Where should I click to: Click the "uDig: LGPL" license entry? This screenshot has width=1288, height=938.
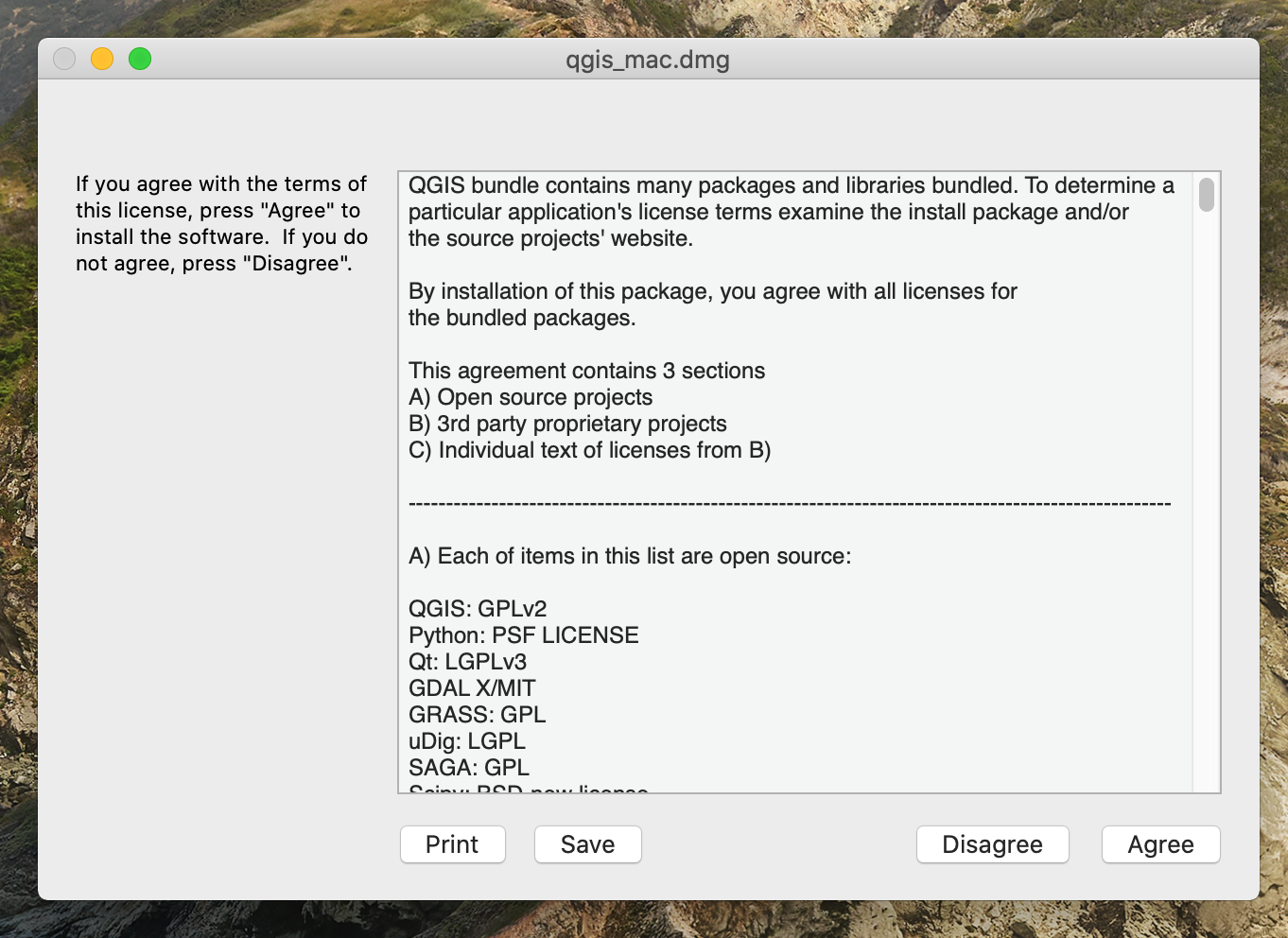pos(466,741)
